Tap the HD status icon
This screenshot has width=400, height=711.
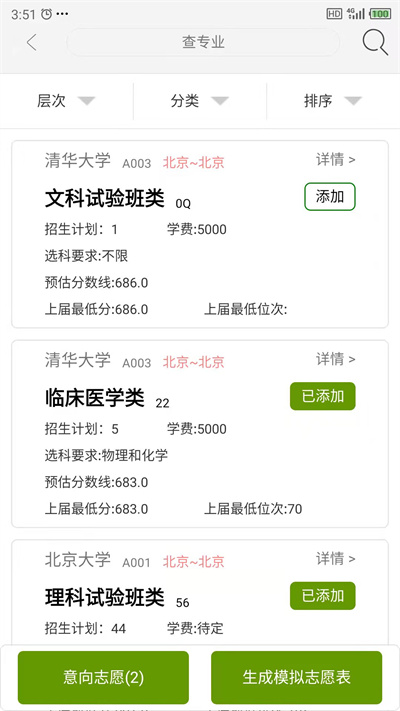(x=334, y=14)
